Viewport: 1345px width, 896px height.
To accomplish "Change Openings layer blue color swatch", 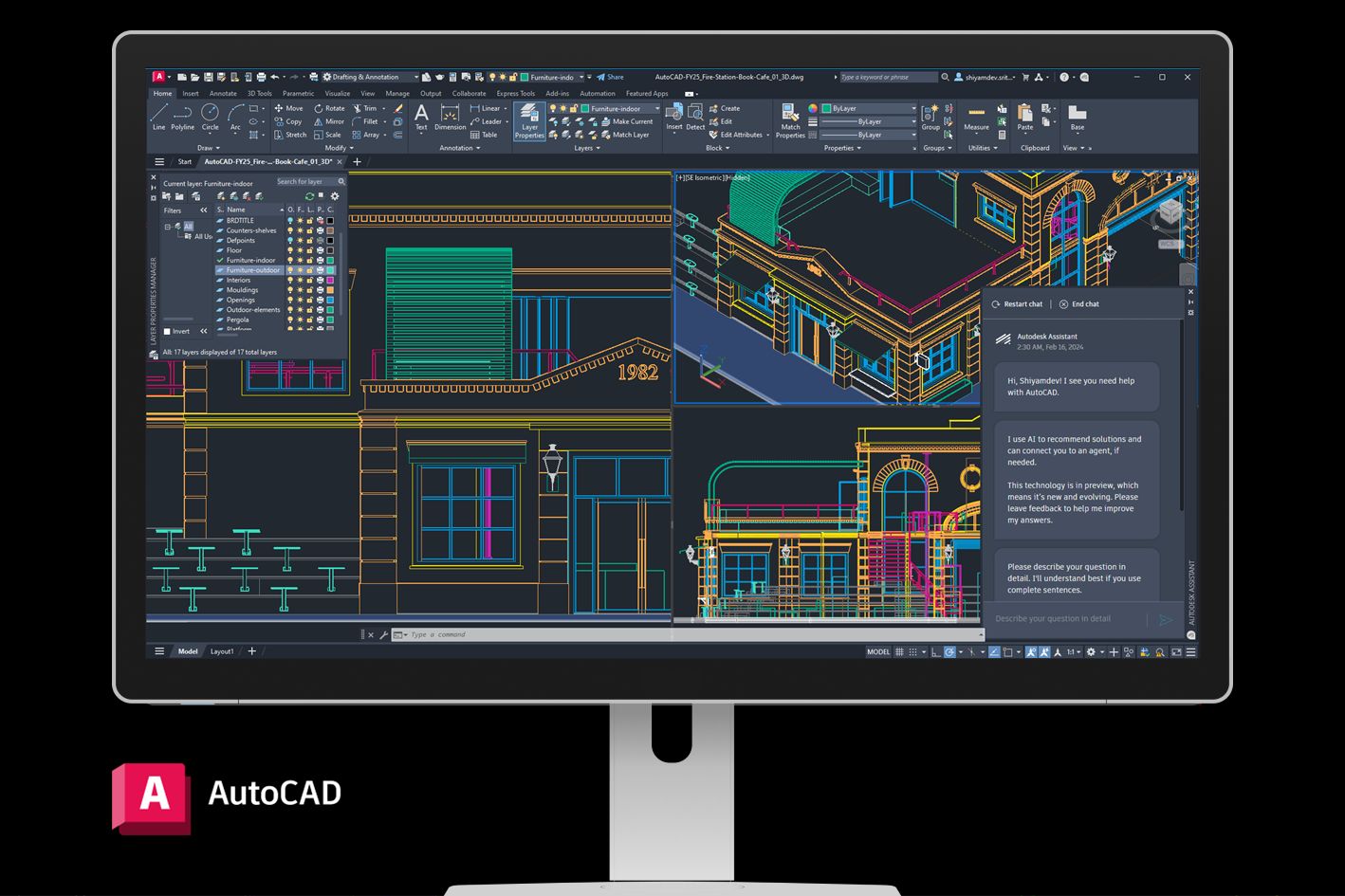I will (330, 300).
